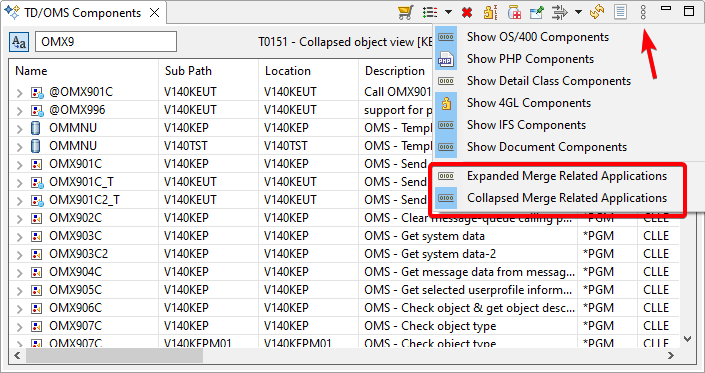Click the case-sensitive Aa filter icon

(x=18, y=42)
